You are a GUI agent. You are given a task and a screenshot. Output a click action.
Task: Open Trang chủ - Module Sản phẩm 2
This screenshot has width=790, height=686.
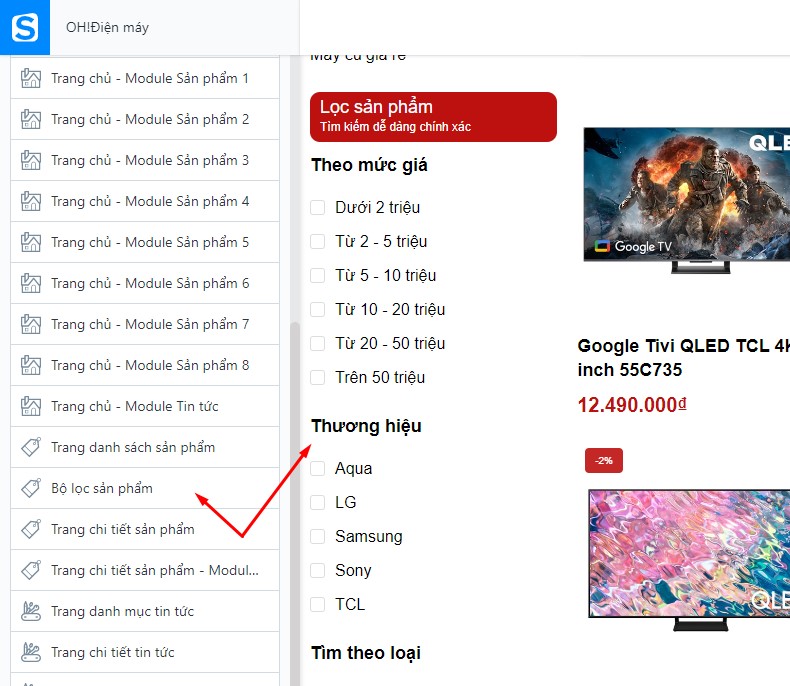point(145,119)
